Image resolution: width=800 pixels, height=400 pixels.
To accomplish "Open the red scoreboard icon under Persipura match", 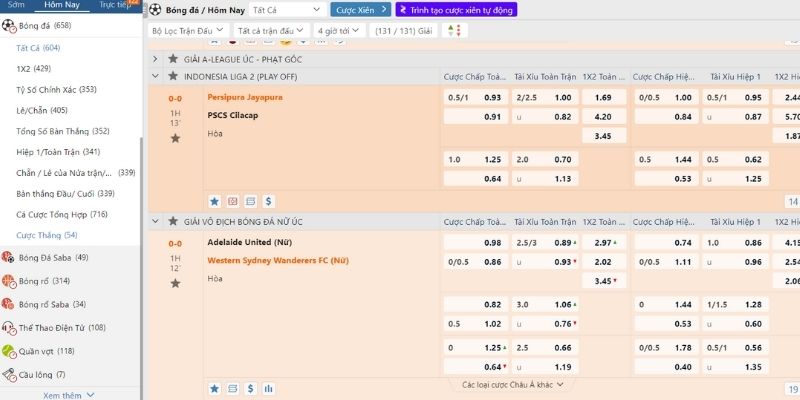I will point(233,202).
